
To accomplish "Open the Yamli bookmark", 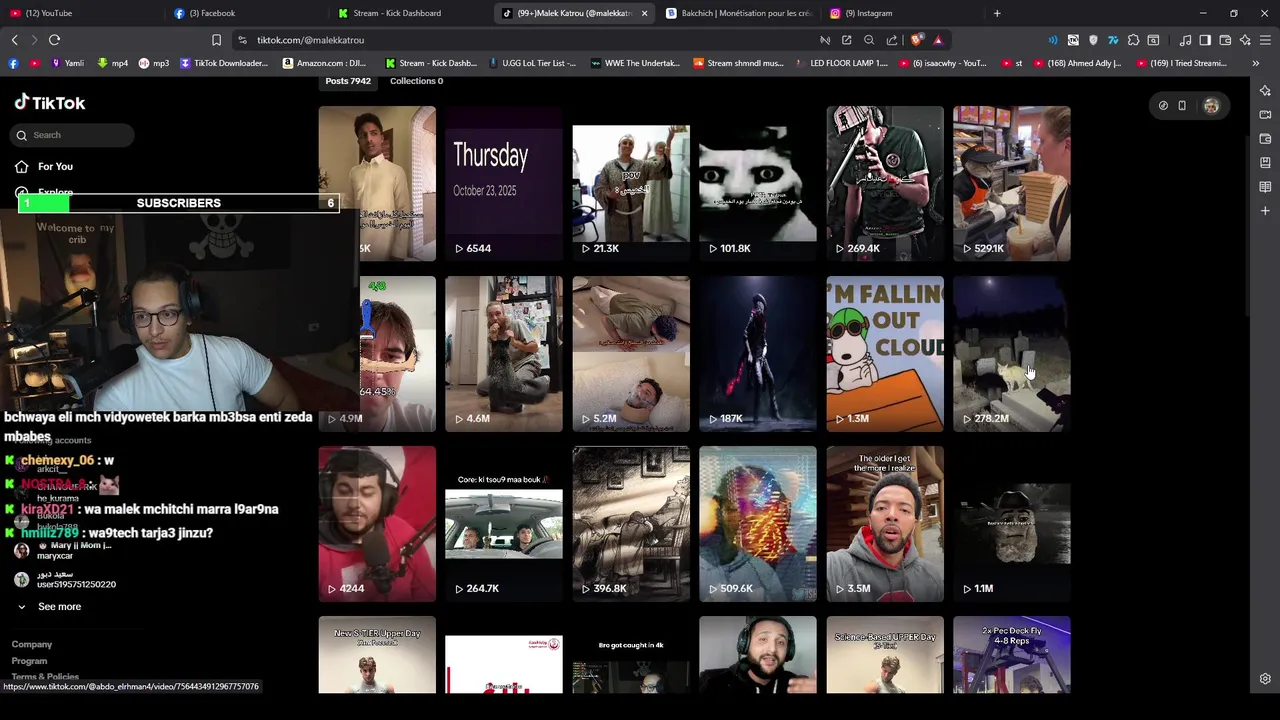I will pos(68,63).
